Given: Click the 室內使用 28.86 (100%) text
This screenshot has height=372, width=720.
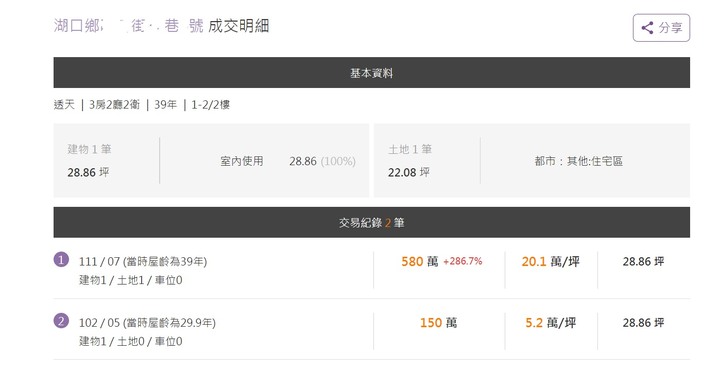Looking at the screenshot, I should point(288,161).
